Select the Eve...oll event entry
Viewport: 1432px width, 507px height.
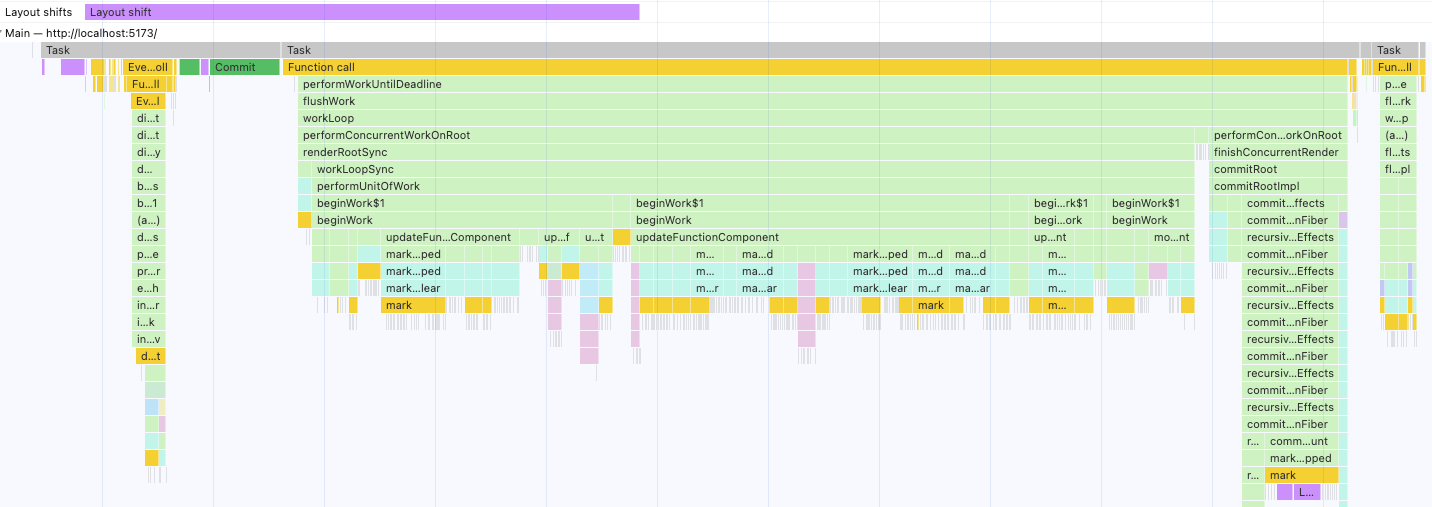pos(147,67)
